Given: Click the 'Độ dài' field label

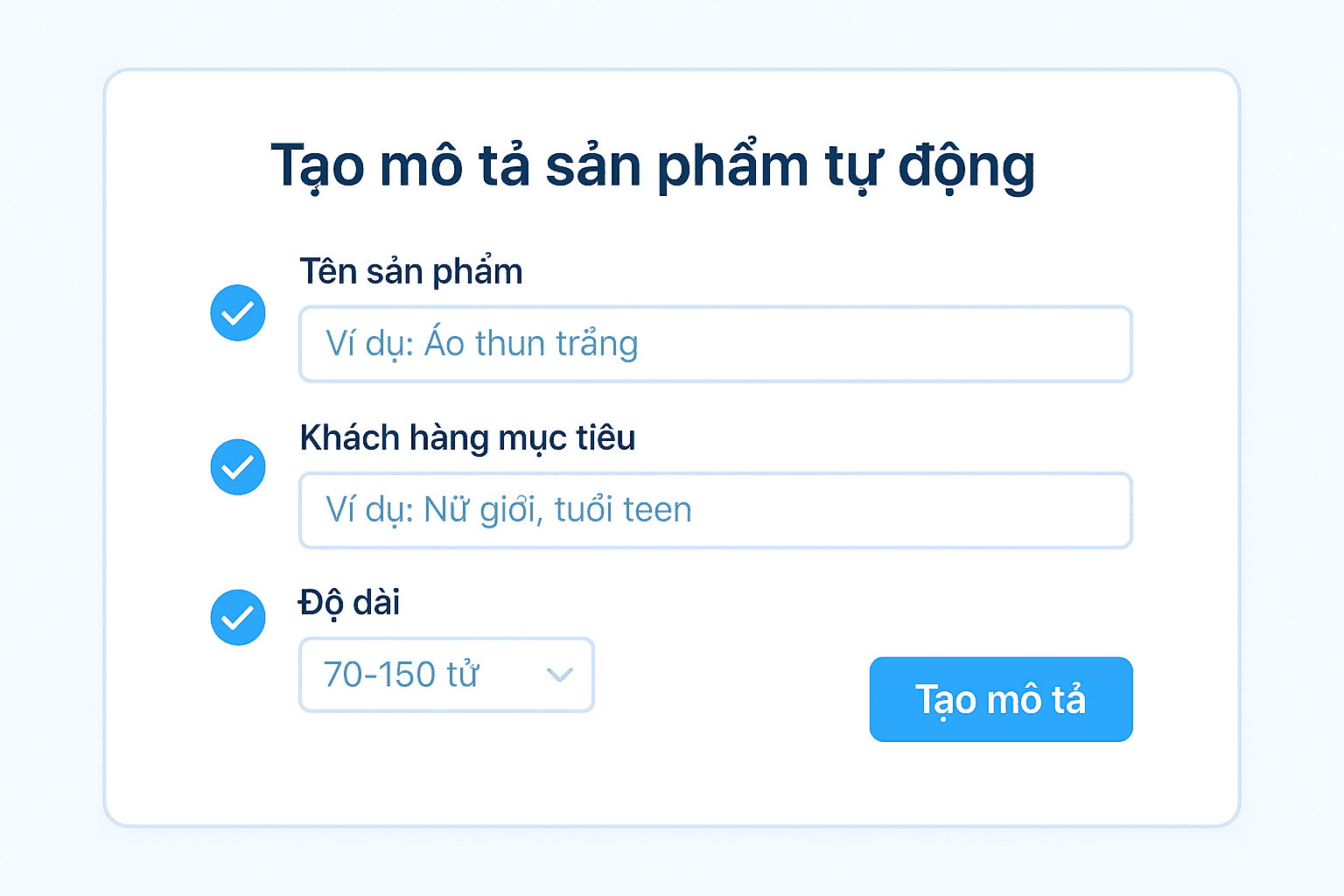Looking at the screenshot, I should point(349,602).
